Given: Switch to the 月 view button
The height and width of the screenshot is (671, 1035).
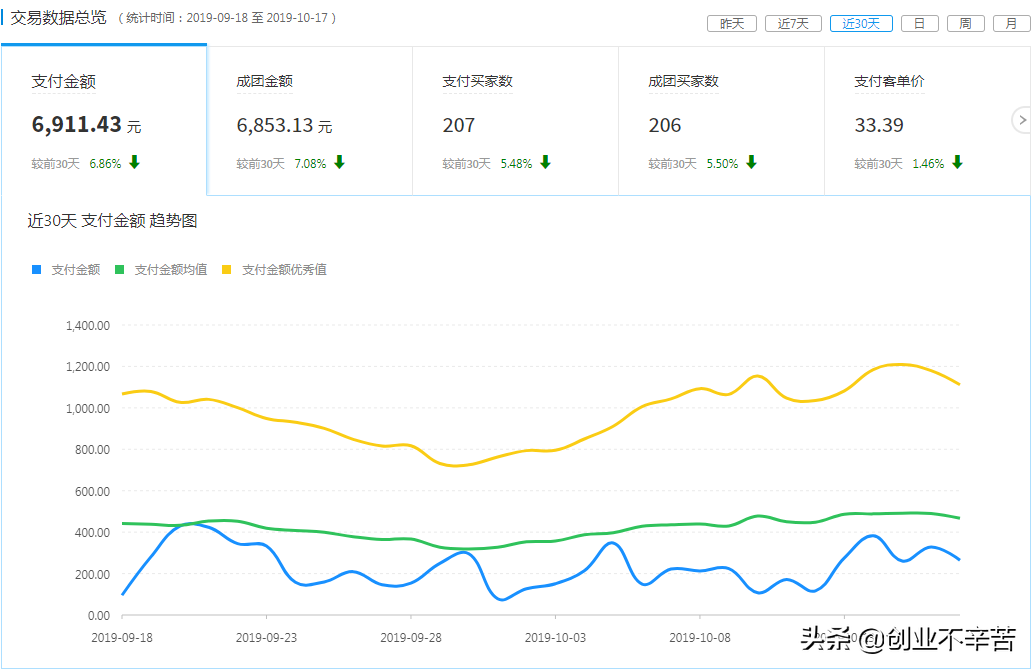Looking at the screenshot, I should click(1011, 24).
